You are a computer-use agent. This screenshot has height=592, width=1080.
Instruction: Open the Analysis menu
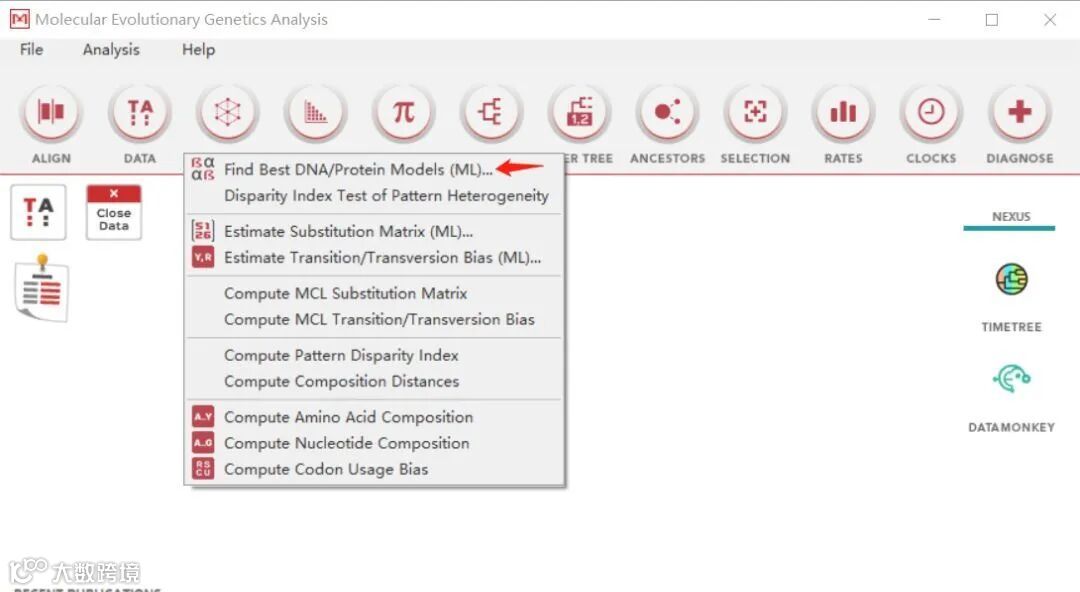(111, 50)
